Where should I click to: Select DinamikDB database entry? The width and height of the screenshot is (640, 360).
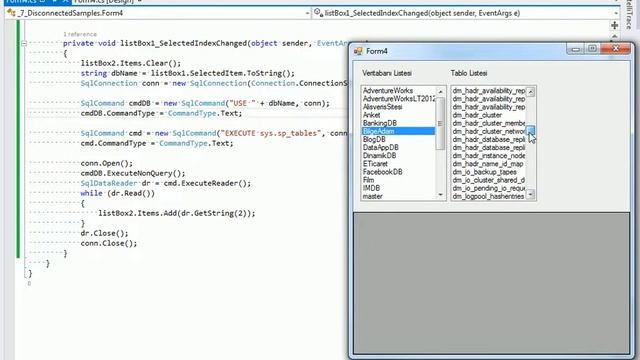click(x=398, y=156)
